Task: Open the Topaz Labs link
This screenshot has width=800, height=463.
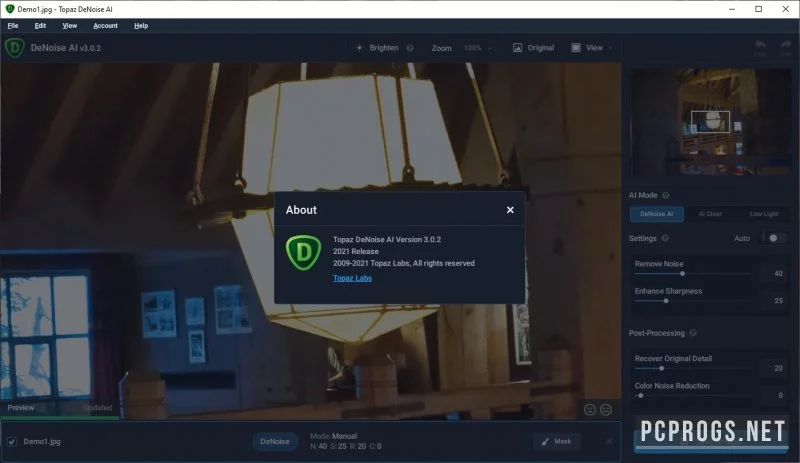Action: (352, 278)
